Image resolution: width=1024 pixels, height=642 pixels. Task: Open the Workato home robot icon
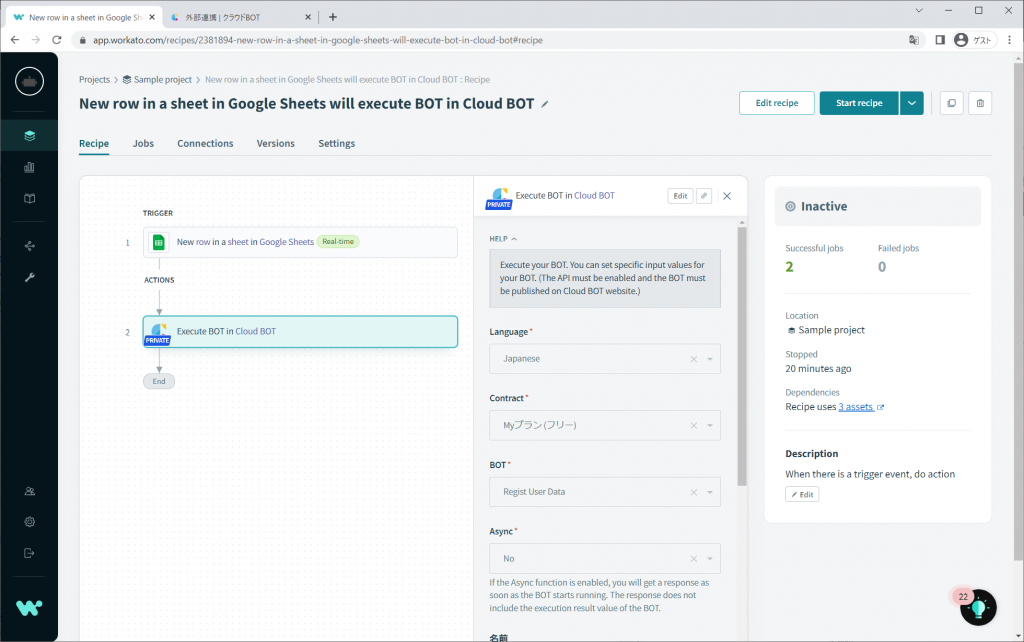tap(29, 82)
